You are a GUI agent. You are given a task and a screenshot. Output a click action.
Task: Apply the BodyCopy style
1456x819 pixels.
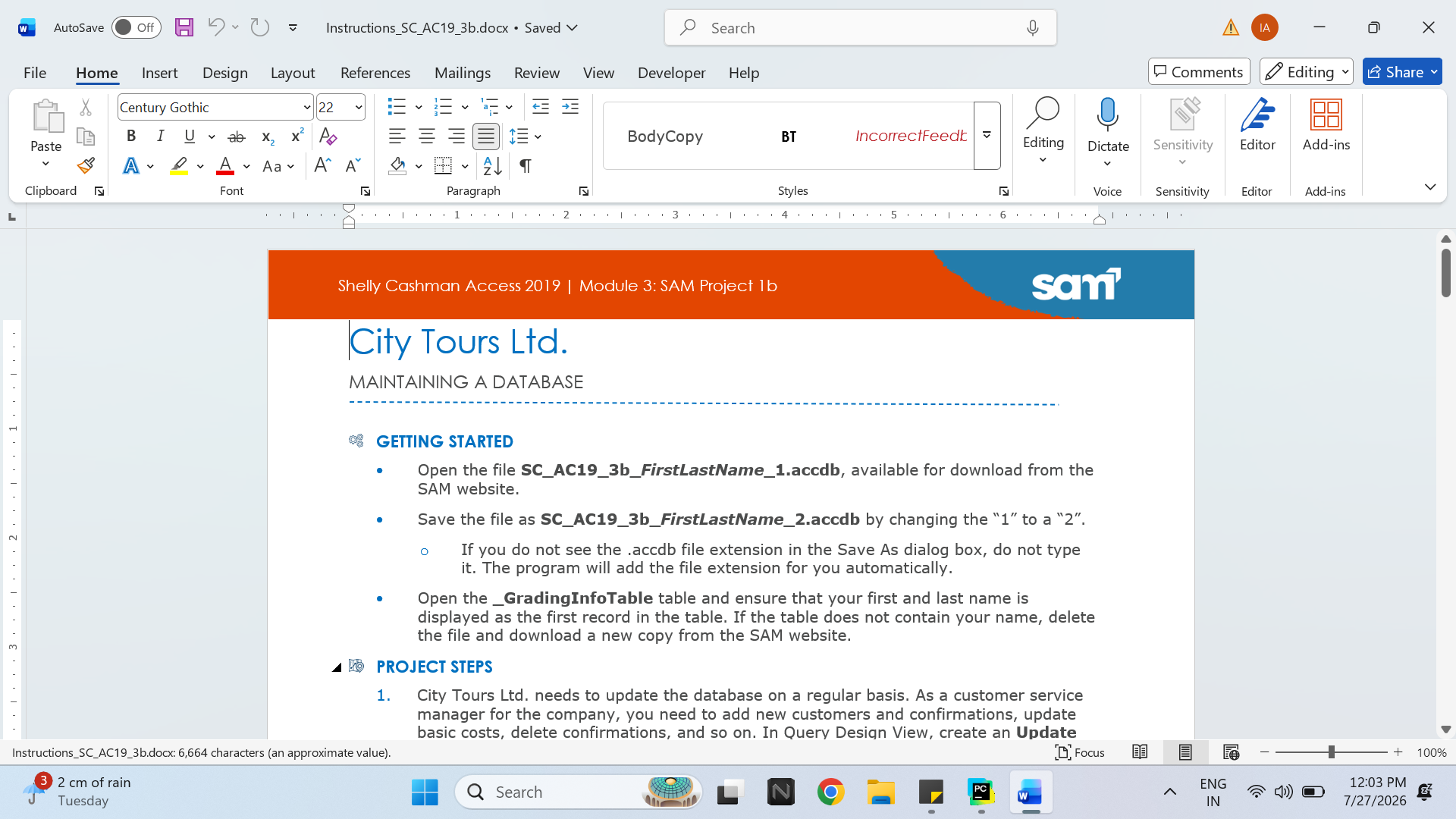[665, 136]
